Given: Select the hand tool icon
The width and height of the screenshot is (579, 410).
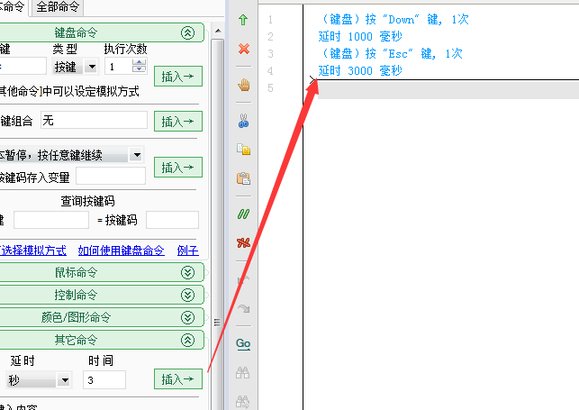Looking at the screenshot, I should point(244,85).
